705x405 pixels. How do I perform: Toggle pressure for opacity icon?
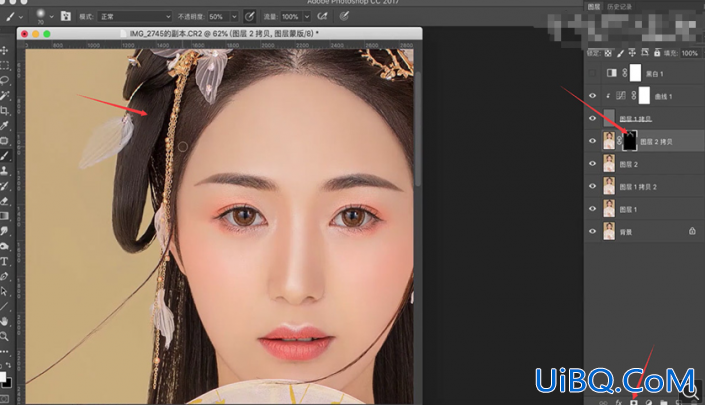[x=250, y=17]
